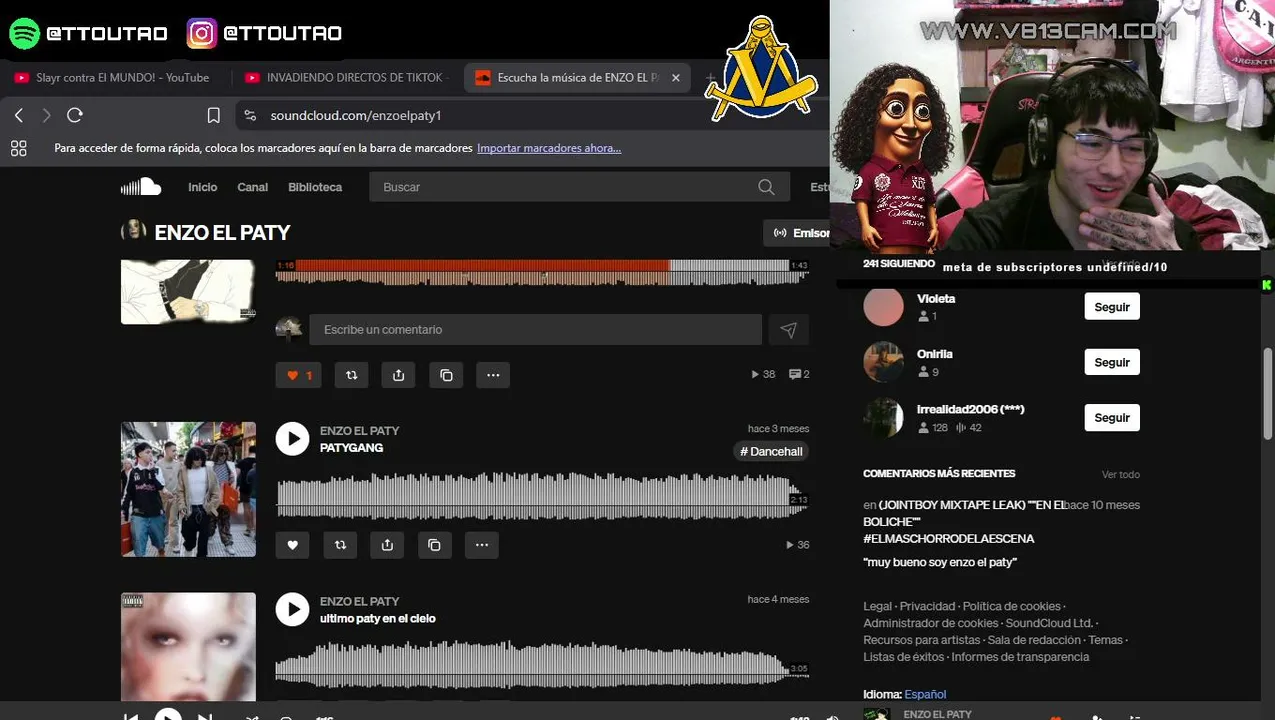This screenshot has width=1275, height=720.
Task: Click the 2 comments count on first track
Action: point(799,374)
